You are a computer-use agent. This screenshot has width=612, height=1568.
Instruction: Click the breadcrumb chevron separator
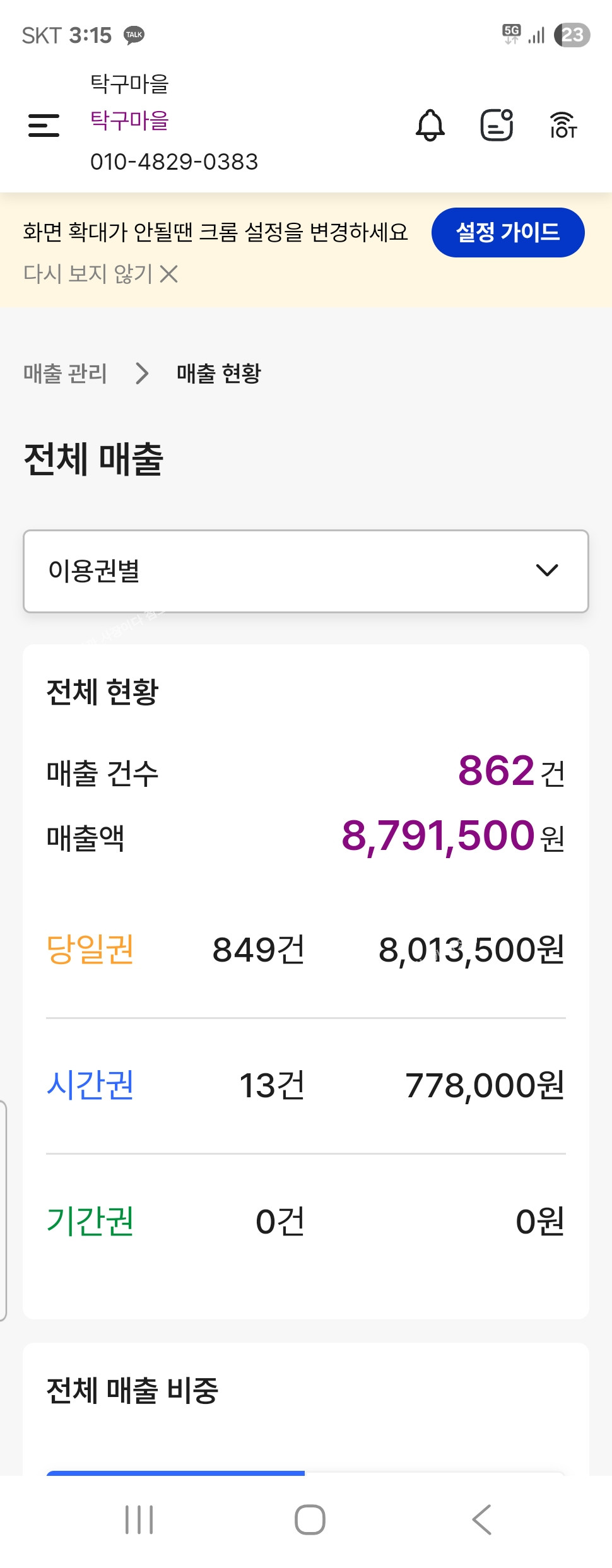coord(143,374)
